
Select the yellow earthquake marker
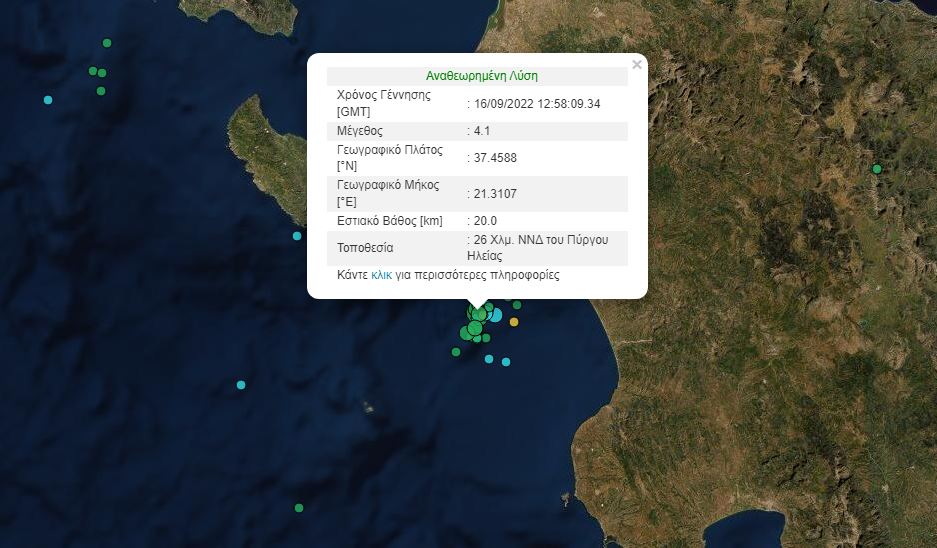[514, 322]
